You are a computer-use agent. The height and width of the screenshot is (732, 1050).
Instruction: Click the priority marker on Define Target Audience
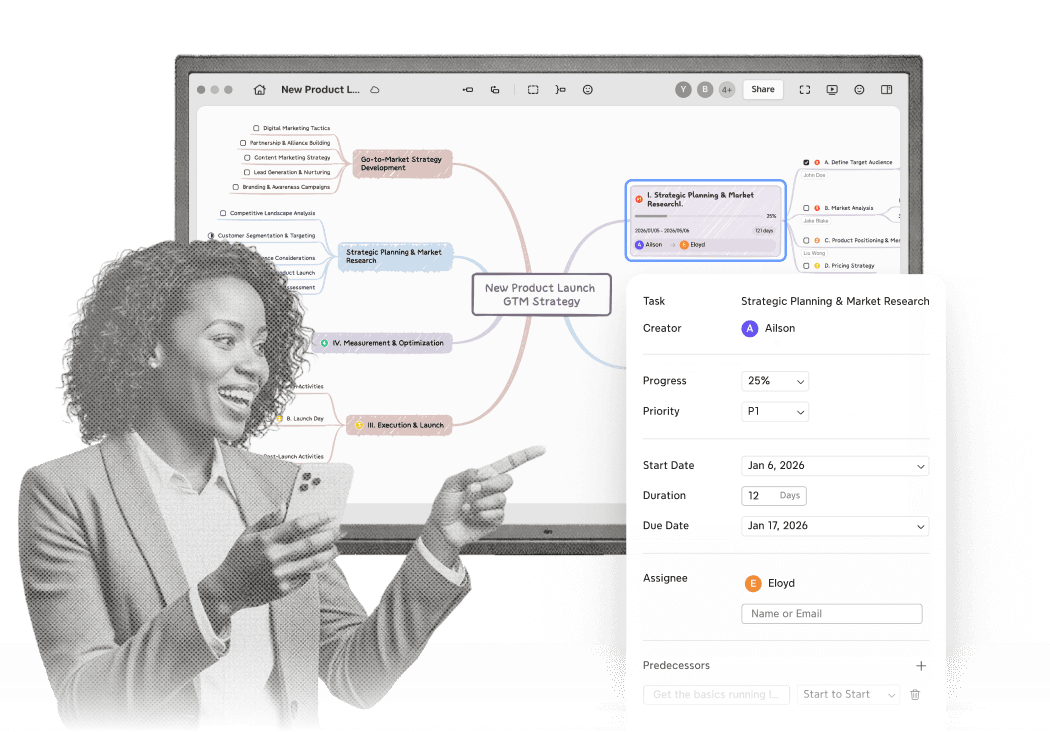tap(817, 162)
